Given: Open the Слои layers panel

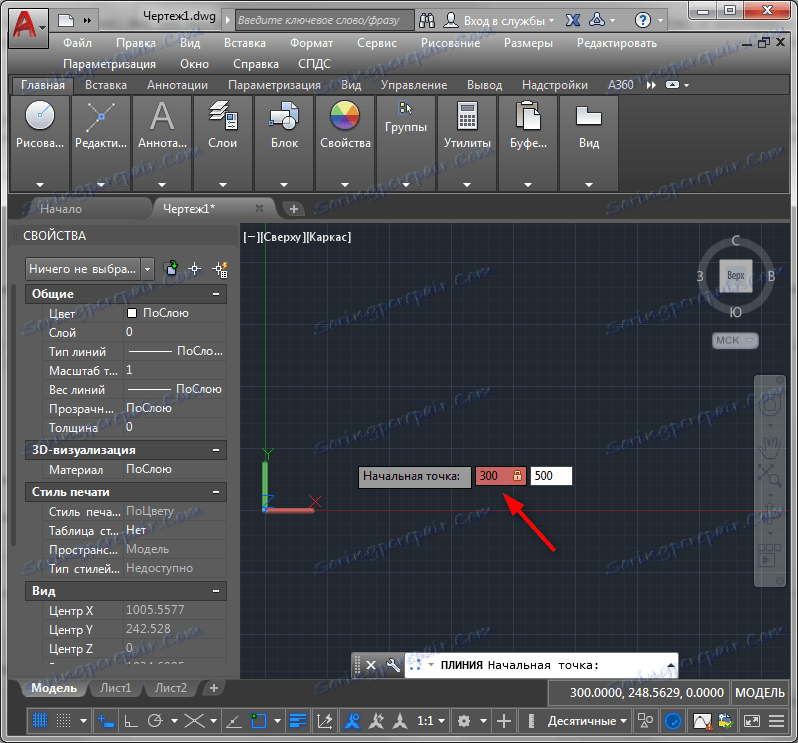Looking at the screenshot, I should coord(222,143).
